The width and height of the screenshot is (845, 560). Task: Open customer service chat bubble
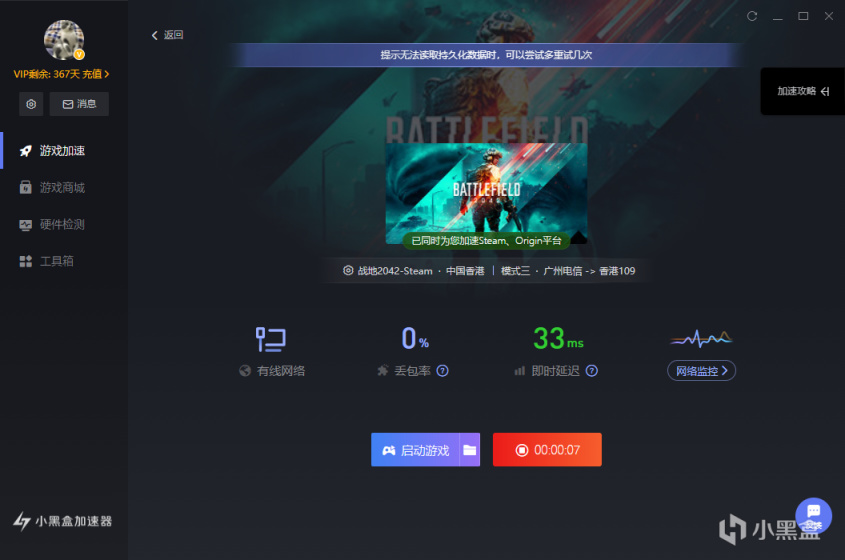click(x=813, y=515)
